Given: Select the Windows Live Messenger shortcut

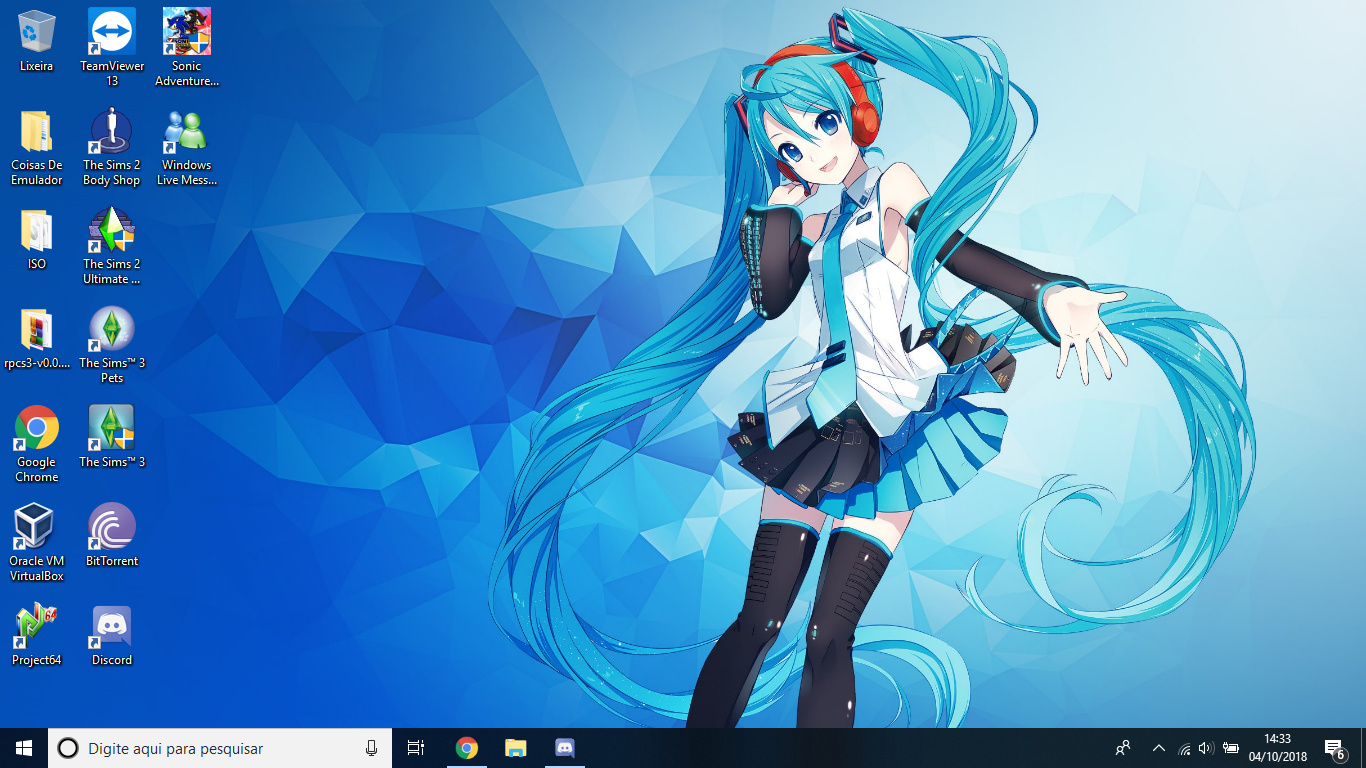Looking at the screenshot, I should point(187,148).
